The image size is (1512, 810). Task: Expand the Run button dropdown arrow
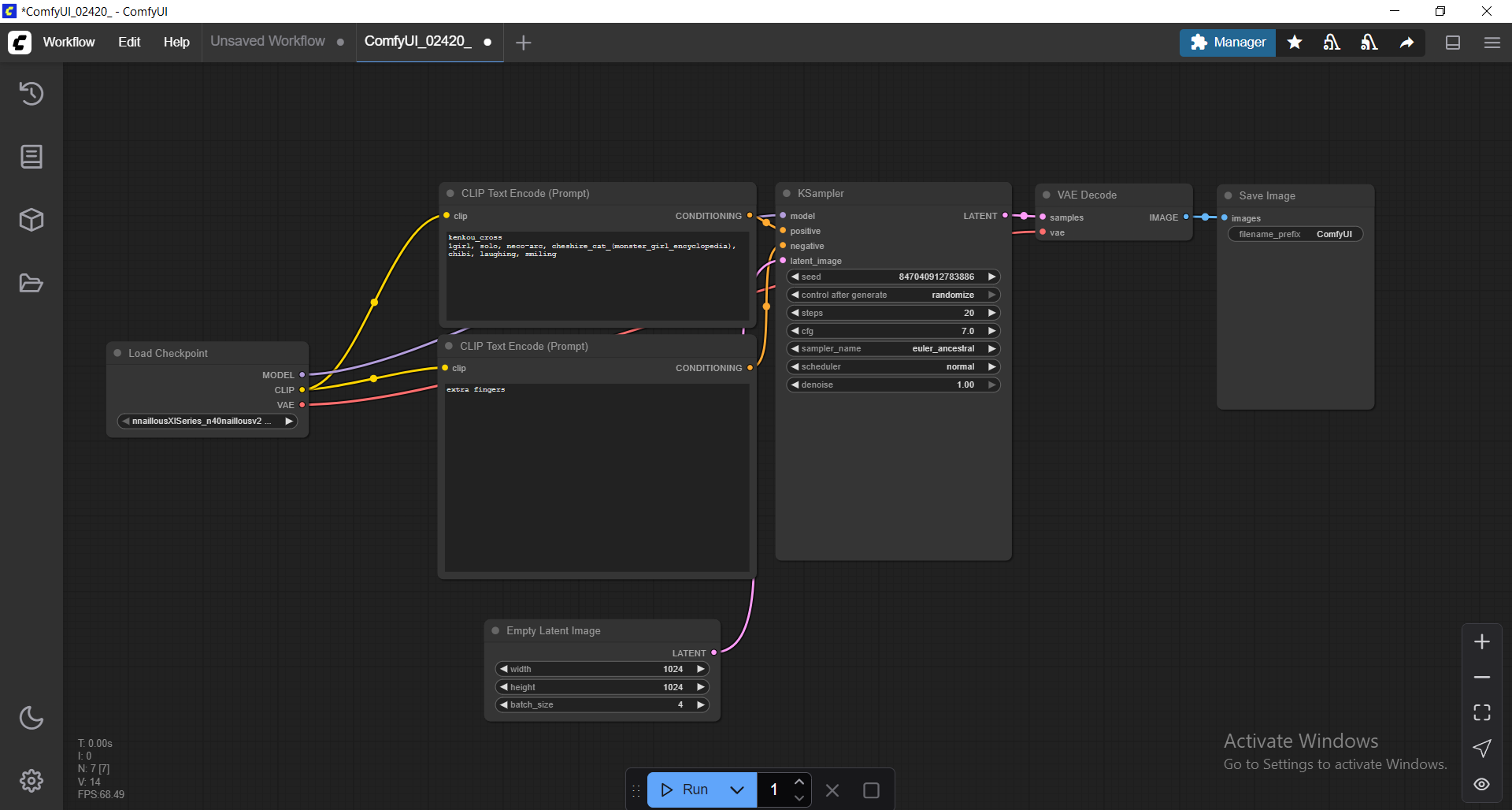coord(737,790)
